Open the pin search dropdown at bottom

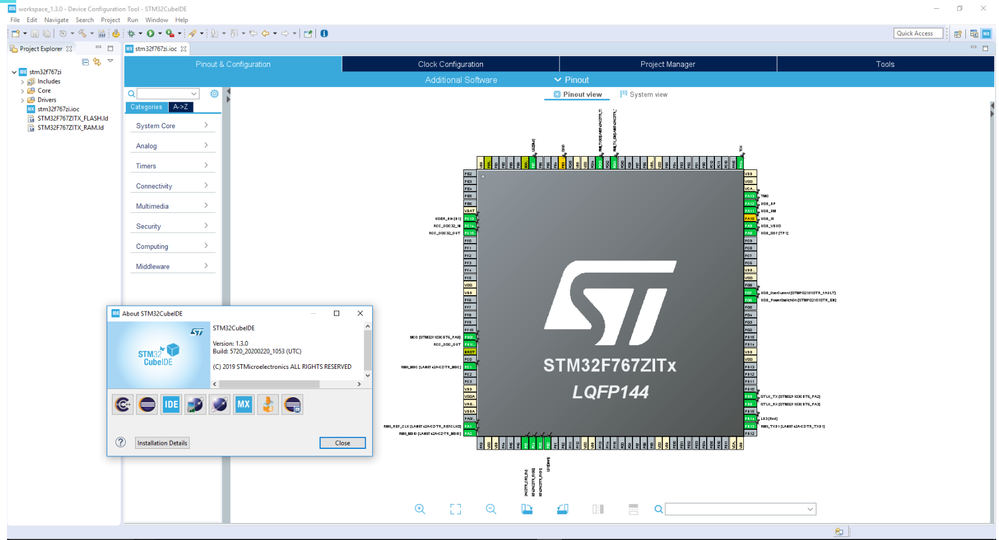point(810,509)
